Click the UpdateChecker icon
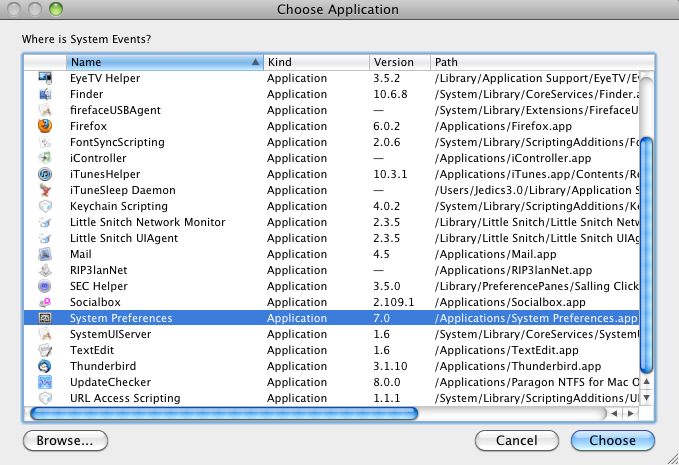Viewport: 679px width, 465px height. (x=45, y=382)
